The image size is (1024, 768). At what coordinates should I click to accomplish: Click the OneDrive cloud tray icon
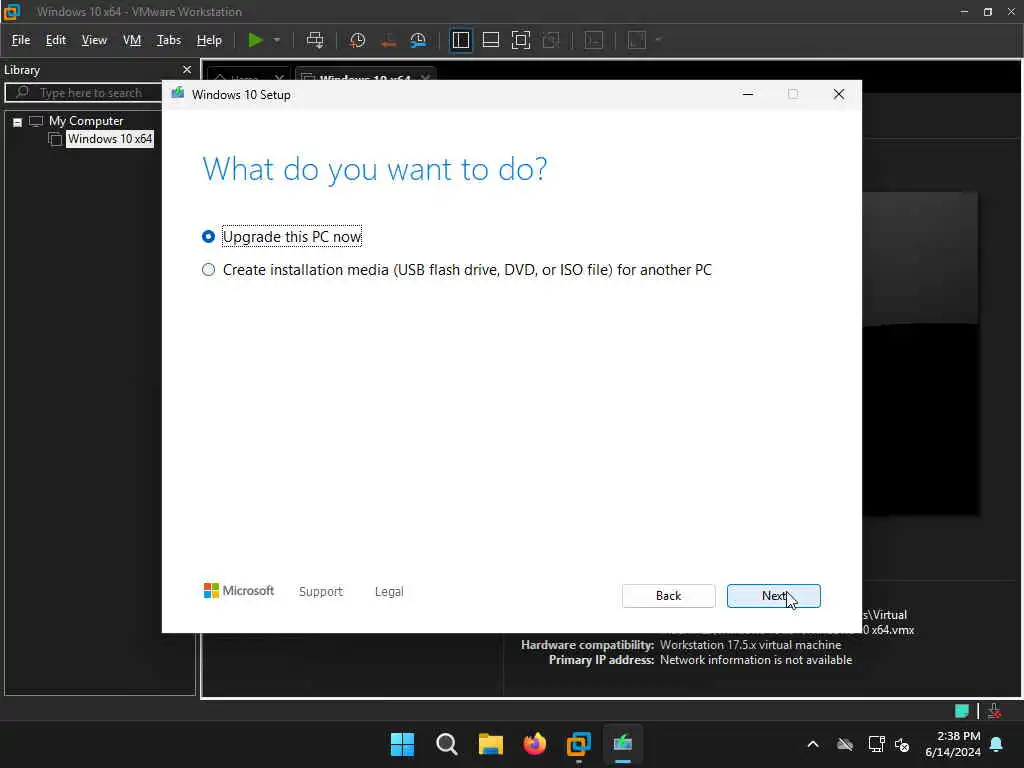click(x=845, y=744)
